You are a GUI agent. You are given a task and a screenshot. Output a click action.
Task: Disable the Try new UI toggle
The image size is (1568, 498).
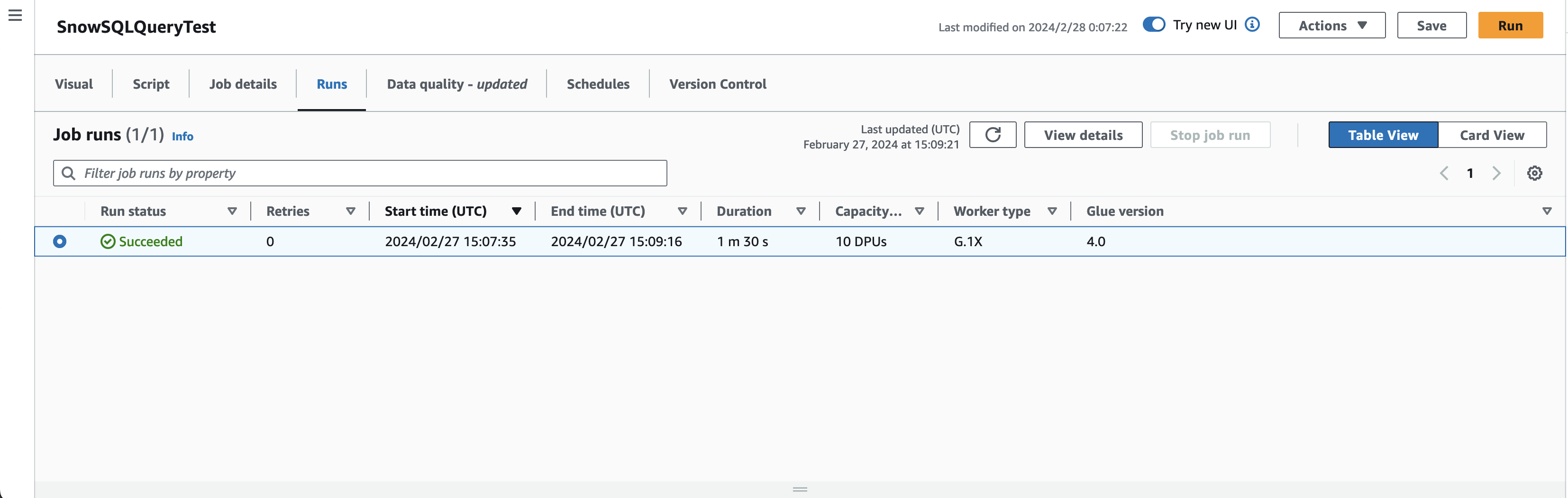(x=1154, y=24)
